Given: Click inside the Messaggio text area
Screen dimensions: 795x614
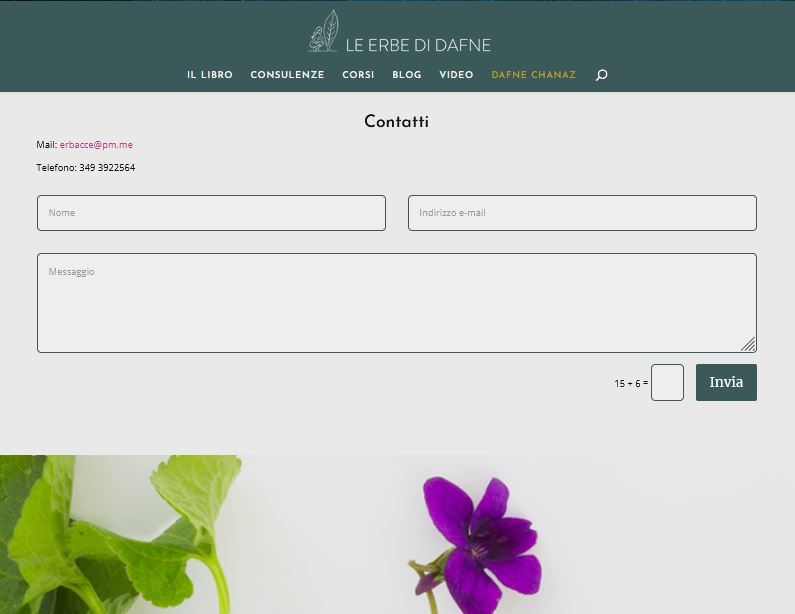Looking at the screenshot, I should coord(396,303).
